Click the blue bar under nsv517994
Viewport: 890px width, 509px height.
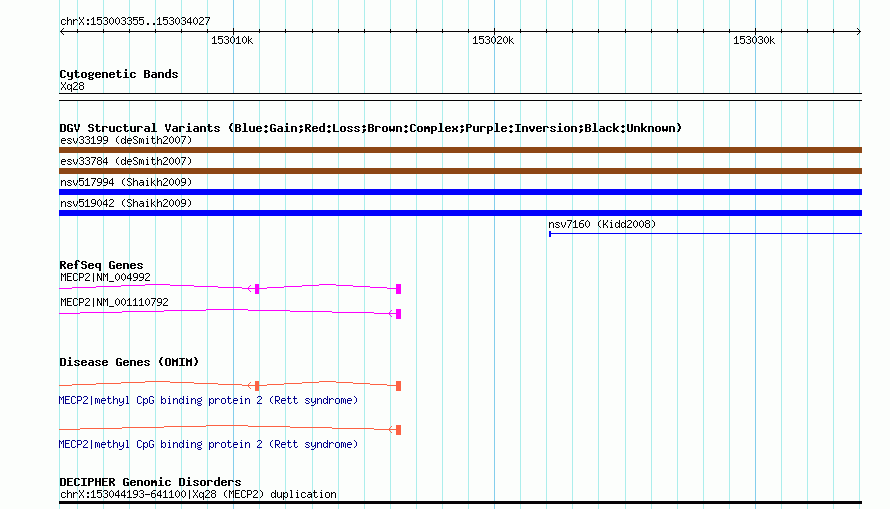pos(460,192)
